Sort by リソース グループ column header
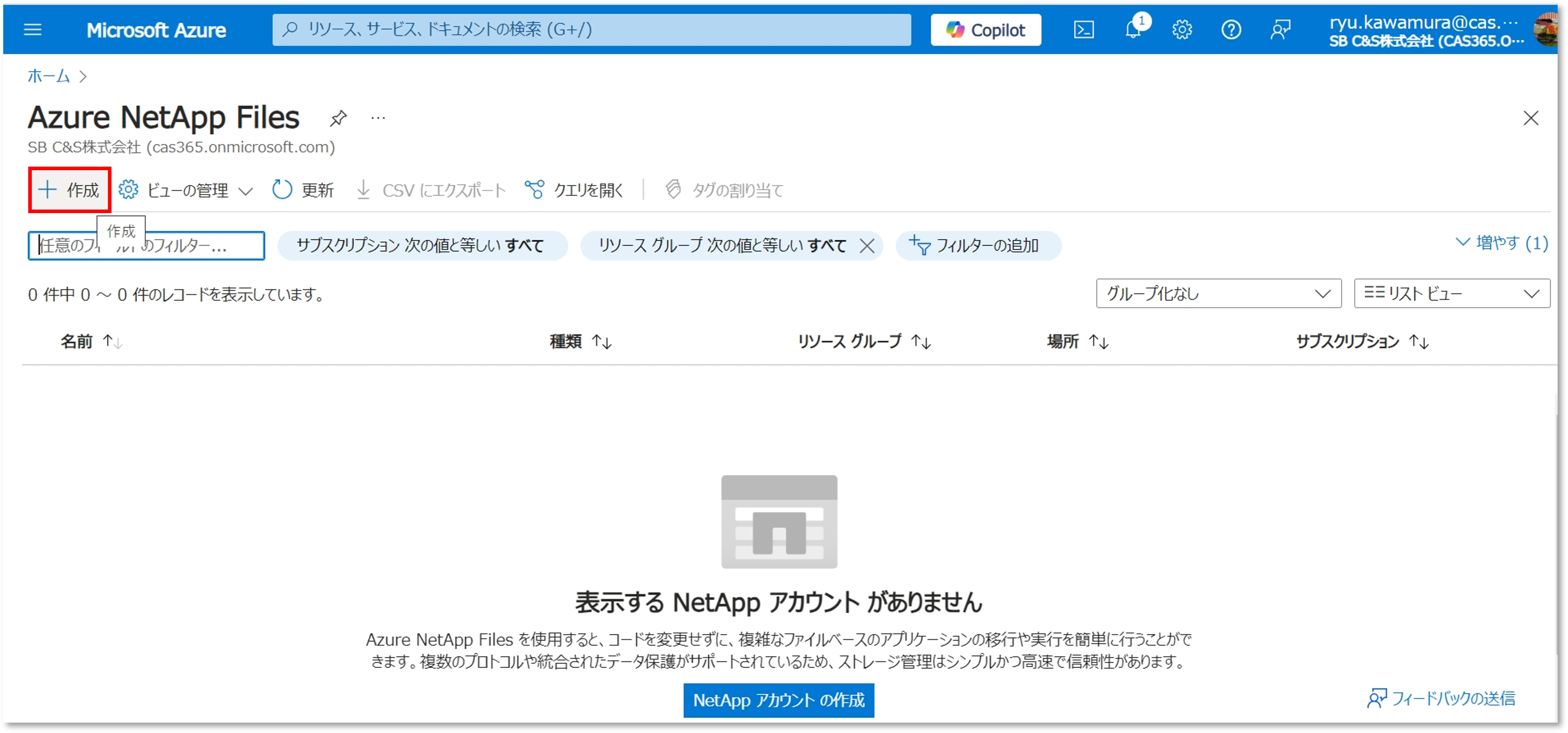 click(x=864, y=341)
